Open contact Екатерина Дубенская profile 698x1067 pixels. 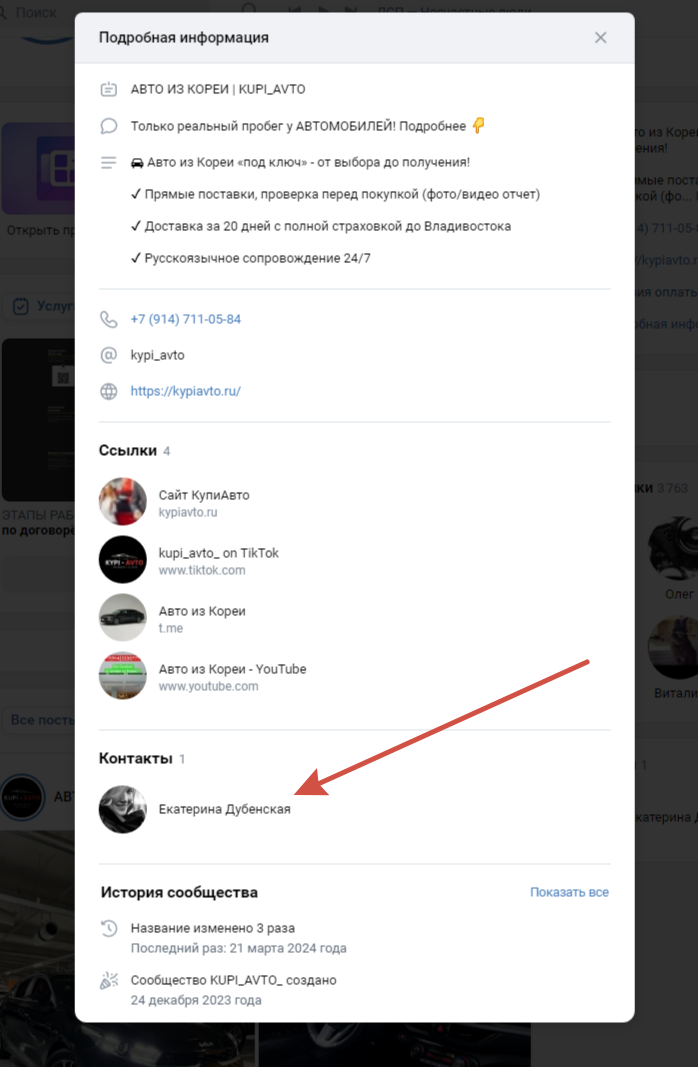click(224, 809)
